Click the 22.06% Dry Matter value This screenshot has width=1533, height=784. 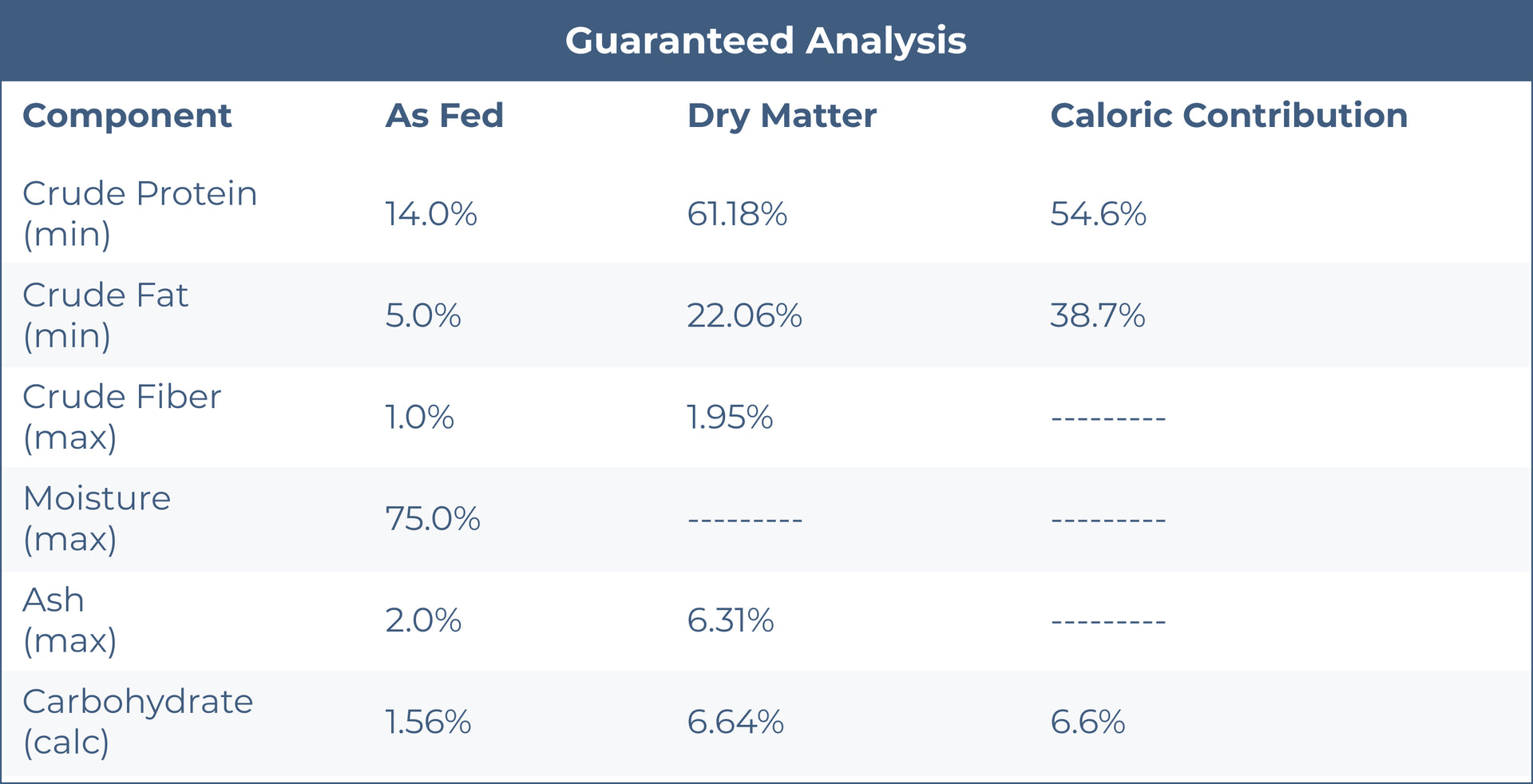point(744,315)
